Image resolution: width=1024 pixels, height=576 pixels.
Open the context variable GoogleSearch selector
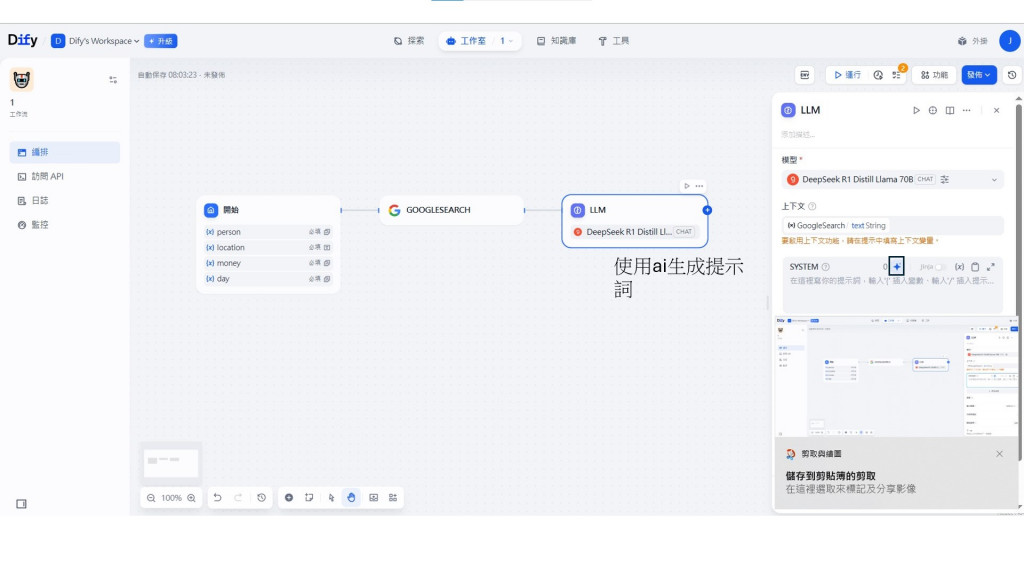pos(892,225)
